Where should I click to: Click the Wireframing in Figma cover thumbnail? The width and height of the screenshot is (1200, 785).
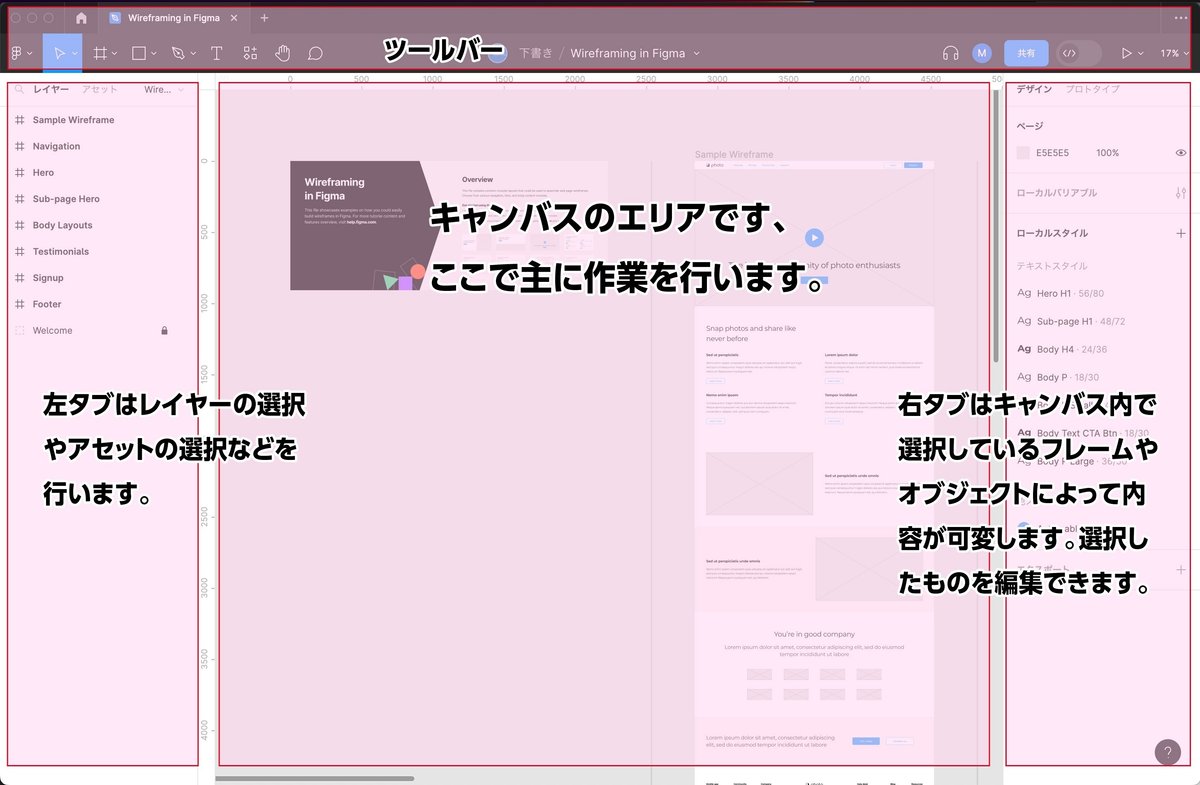coord(449,226)
